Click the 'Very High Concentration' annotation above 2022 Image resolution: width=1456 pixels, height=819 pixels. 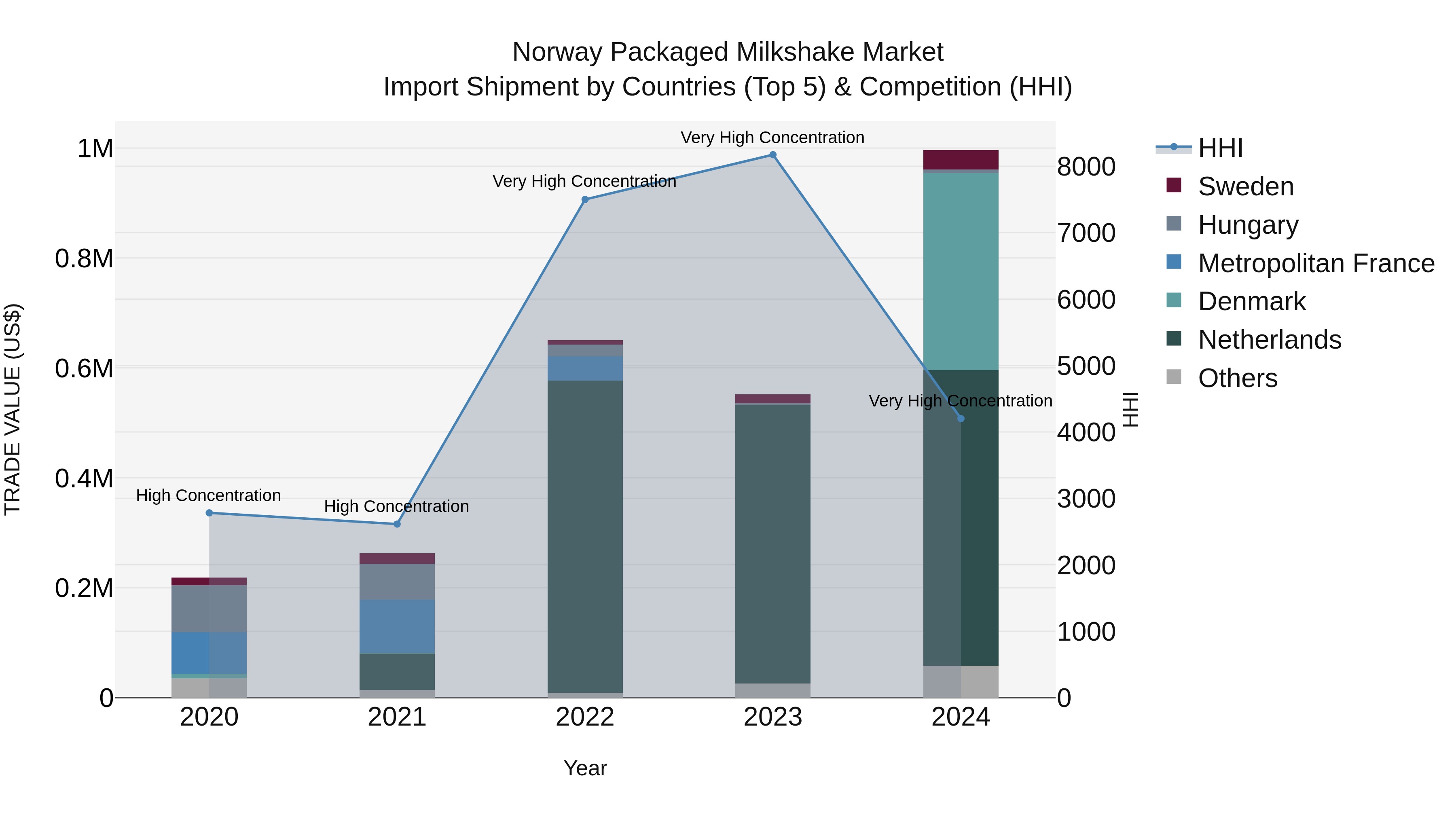tap(584, 182)
